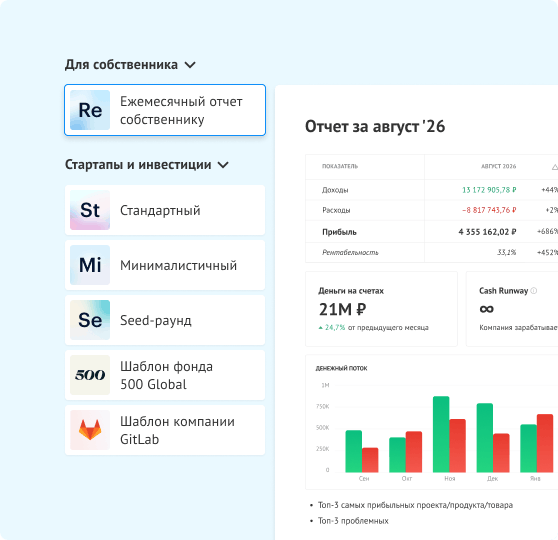Click the "Cash Runway" card title
The image size is (558, 540).
click(504, 291)
